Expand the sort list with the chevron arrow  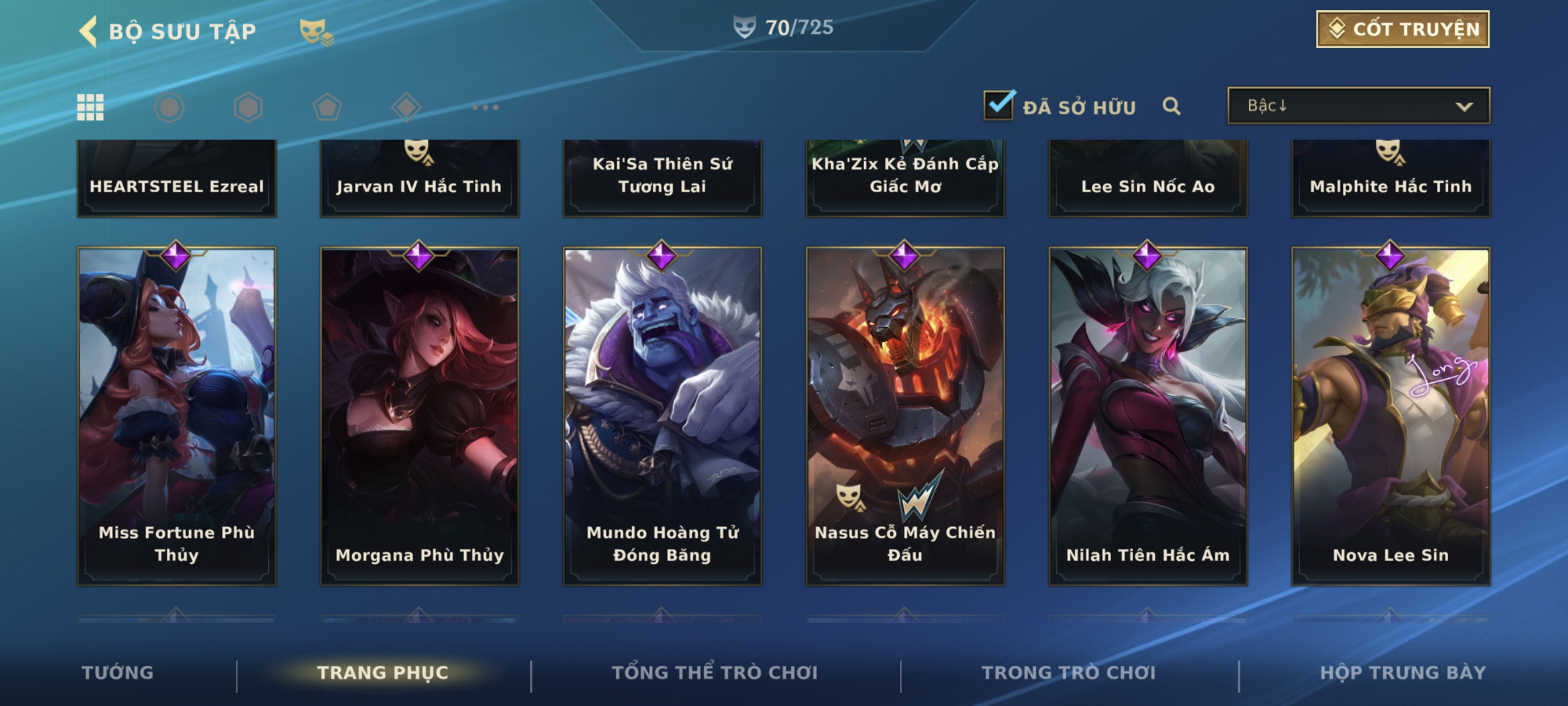pos(1464,106)
